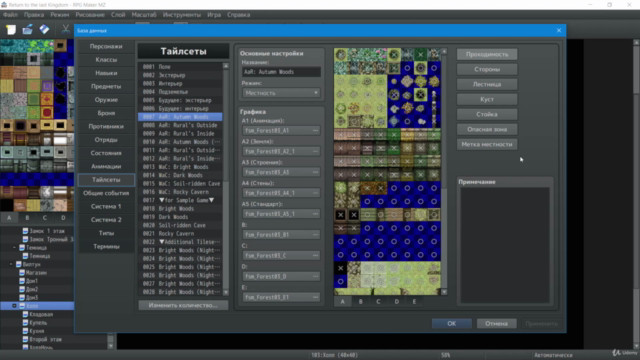The height and width of the screenshot is (360, 640).
Task: Click the Изменить количество button
Action: point(183,305)
